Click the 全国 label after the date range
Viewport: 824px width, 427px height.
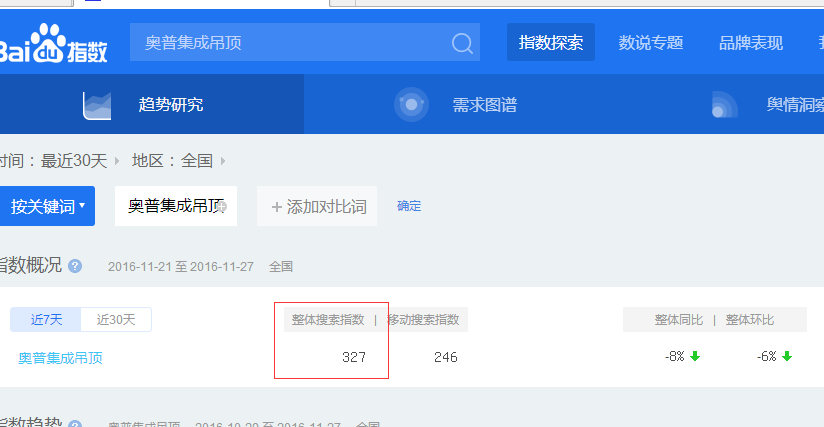tap(281, 267)
